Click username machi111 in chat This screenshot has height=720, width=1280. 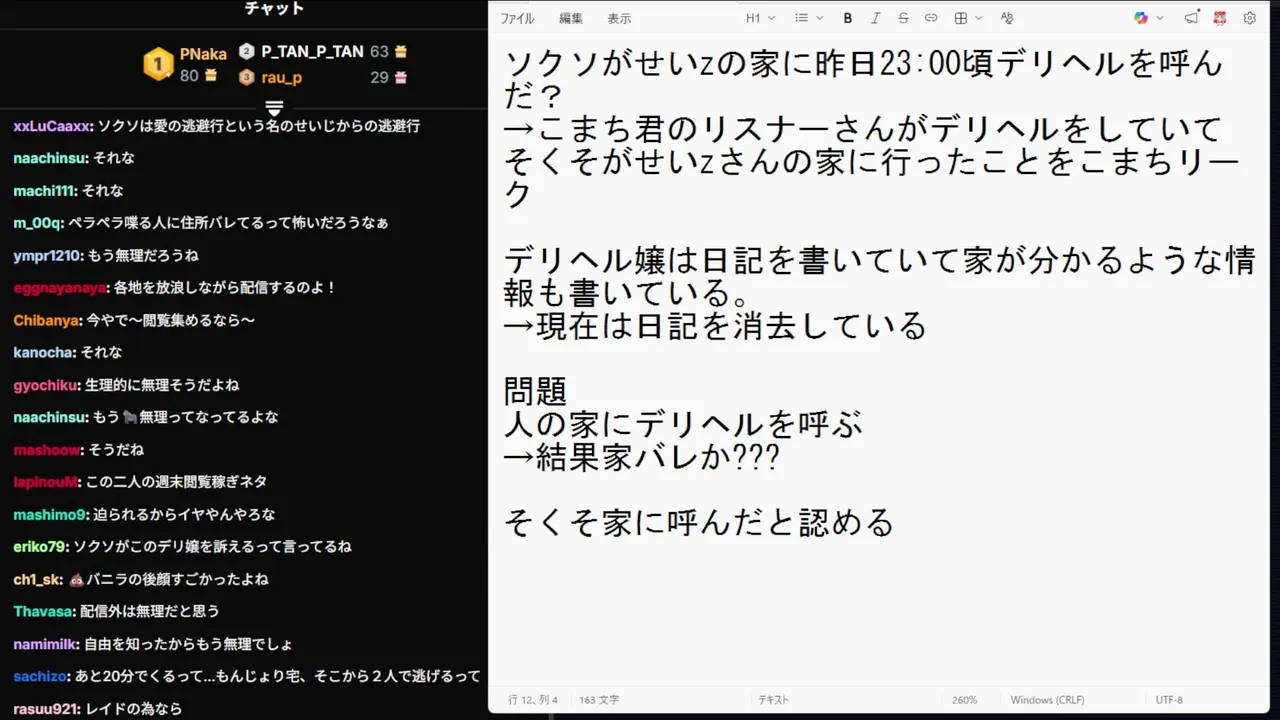[x=43, y=190]
